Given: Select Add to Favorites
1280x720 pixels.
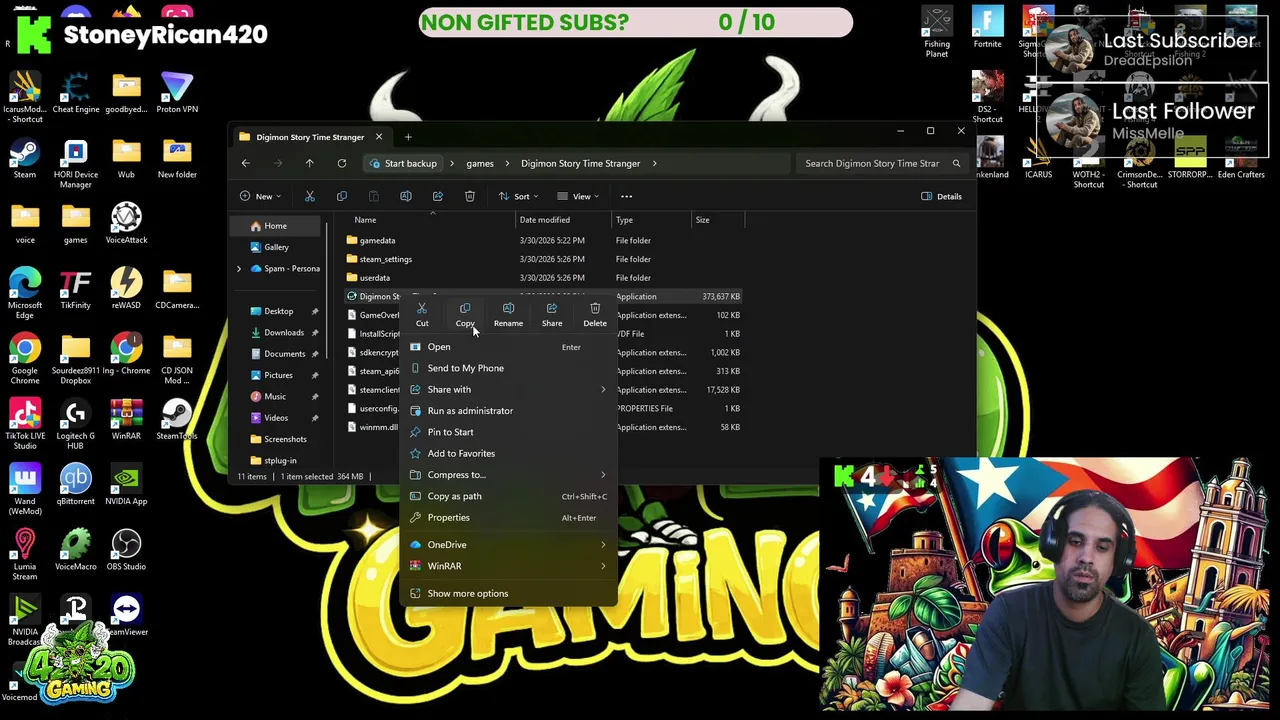Looking at the screenshot, I should point(509,453).
